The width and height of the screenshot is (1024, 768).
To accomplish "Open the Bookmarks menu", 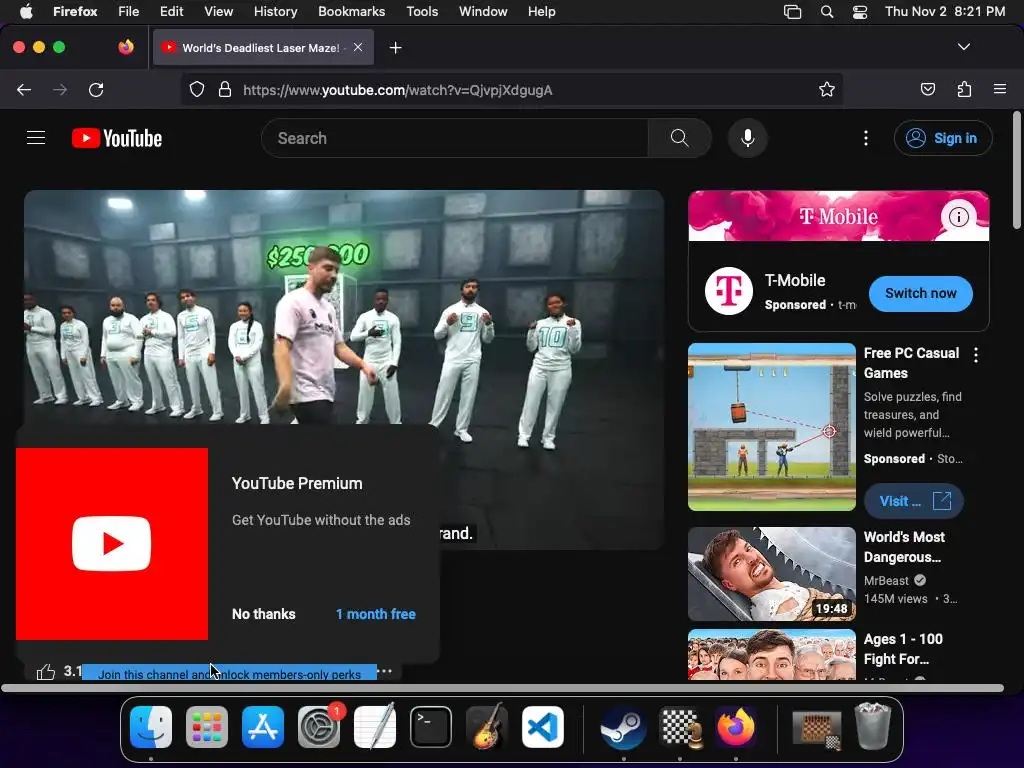I will pyautogui.click(x=351, y=12).
